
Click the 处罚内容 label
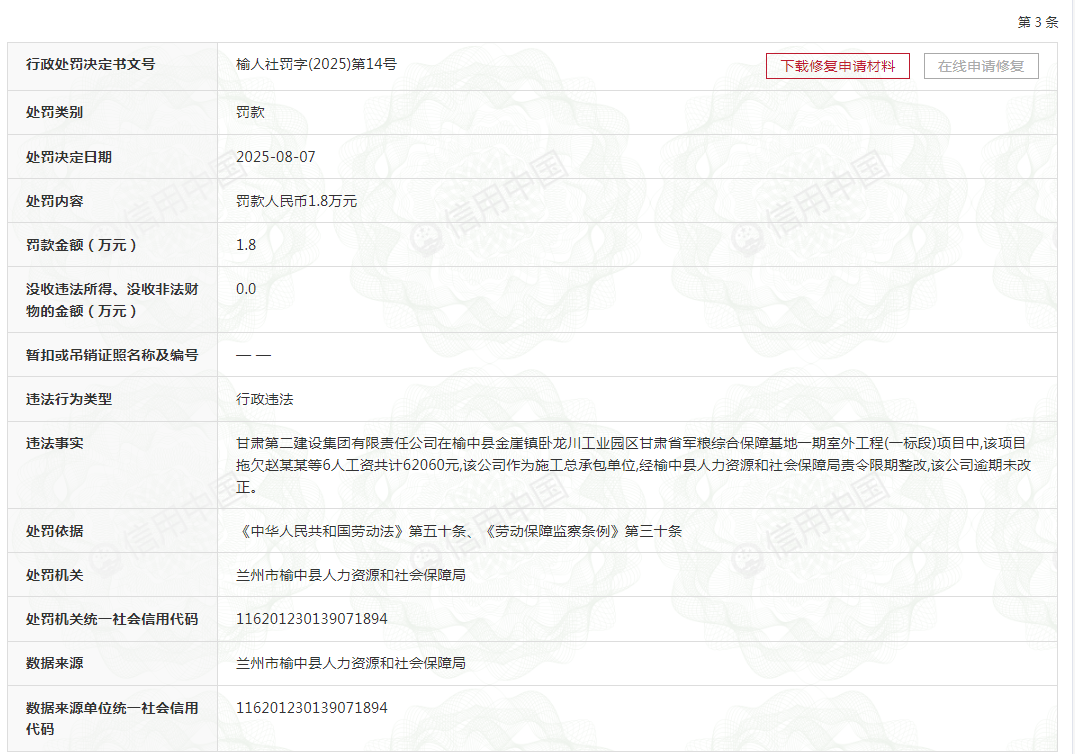click(x=54, y=201)
